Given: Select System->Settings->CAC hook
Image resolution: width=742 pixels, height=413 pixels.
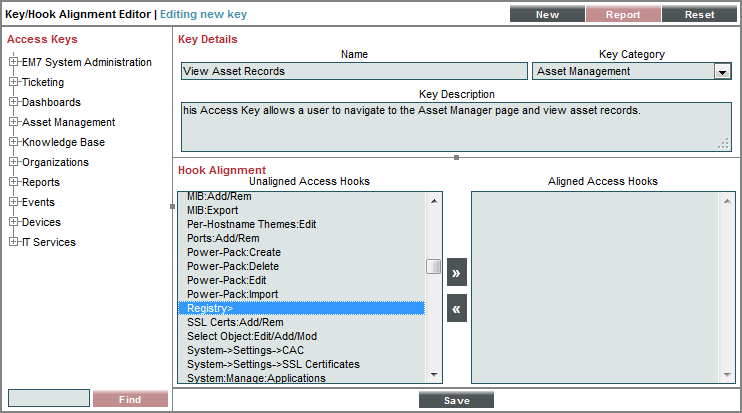Looking at the screenshot, I should click(x=301, y=350).
